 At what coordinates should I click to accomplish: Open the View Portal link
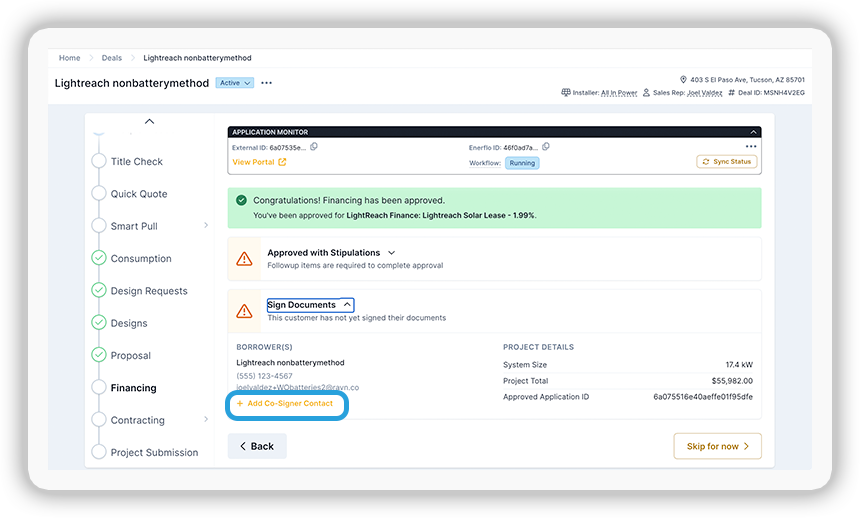click(x=259, y=162)
